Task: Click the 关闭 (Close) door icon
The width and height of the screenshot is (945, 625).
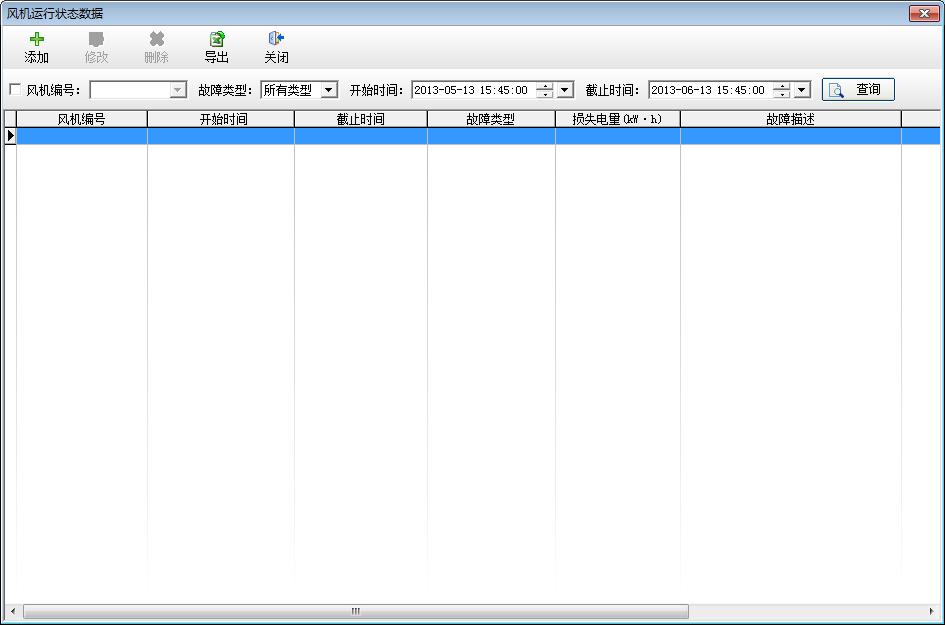Action: pos(276,39)
